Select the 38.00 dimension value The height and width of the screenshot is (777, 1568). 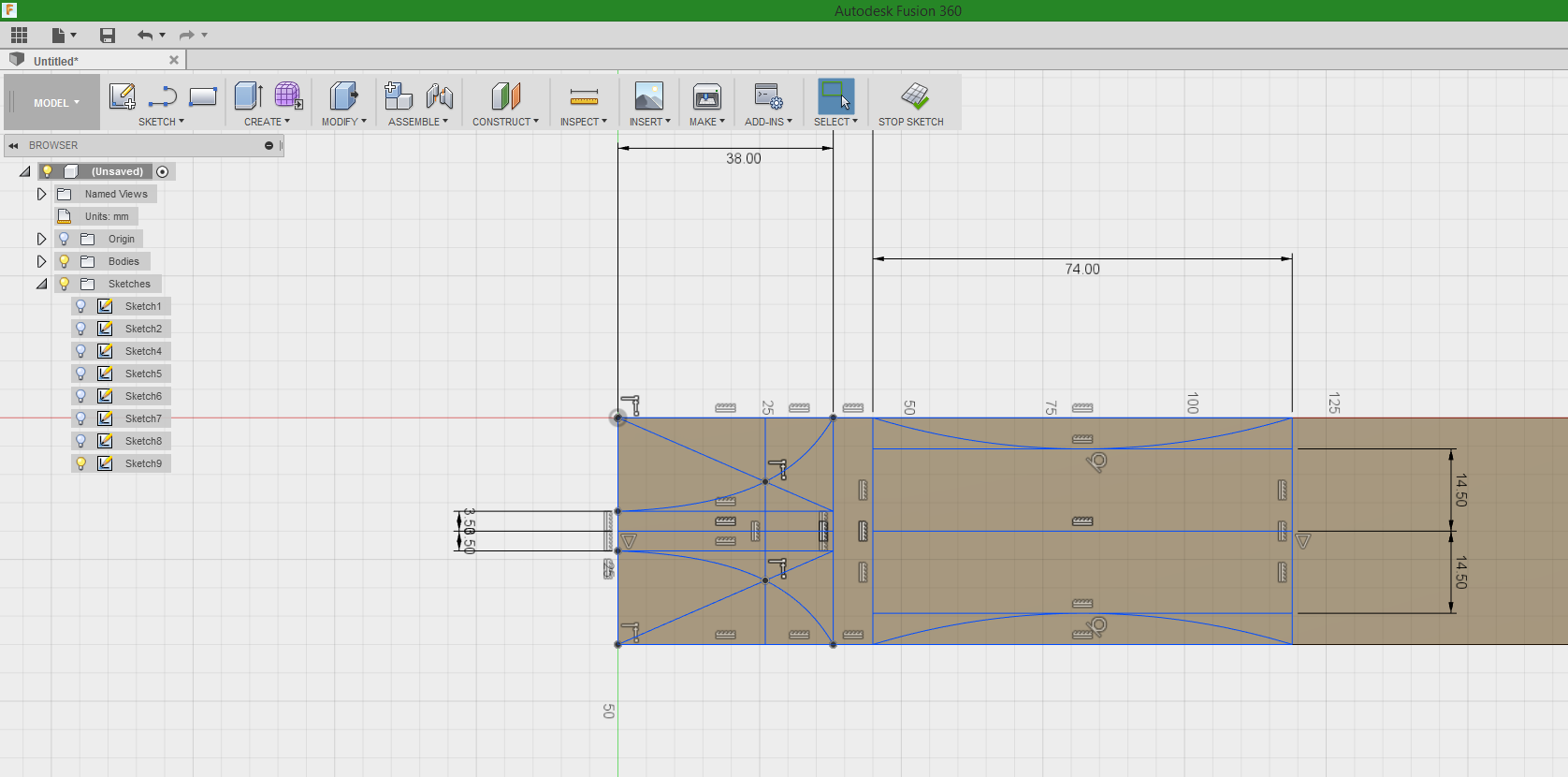pyautogui.click(x=744, y=159)
